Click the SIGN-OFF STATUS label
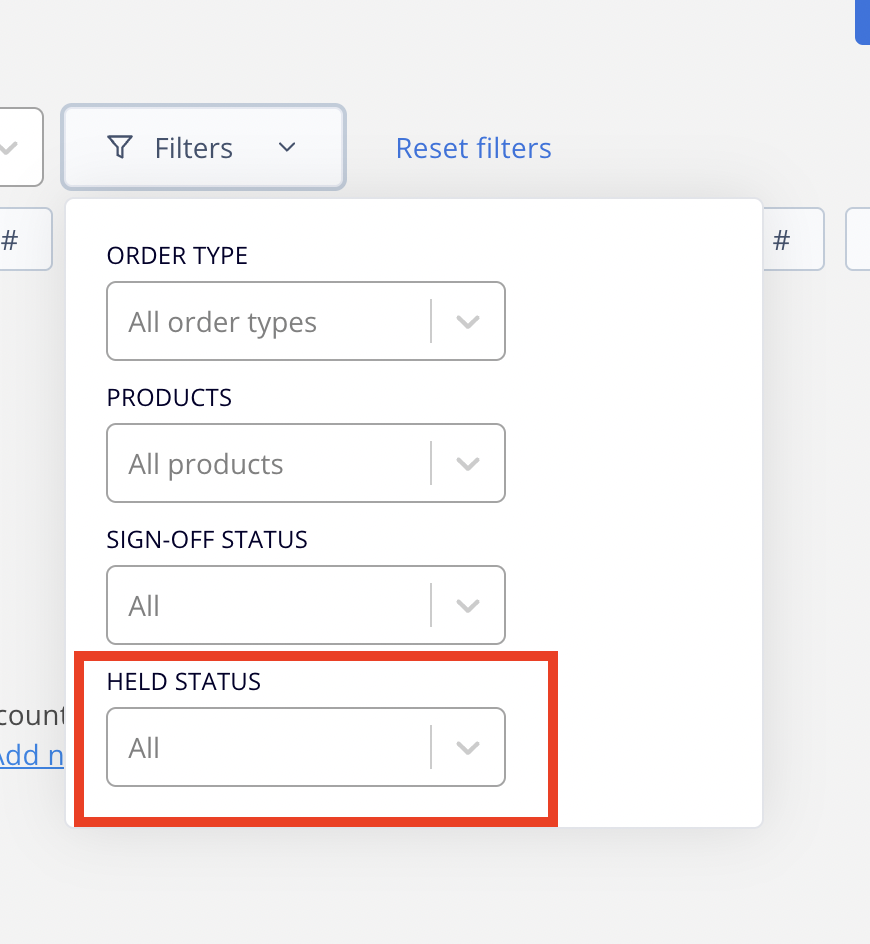Image resolution: width=870 pixels, height=944 pixels. tap(207, 540)
